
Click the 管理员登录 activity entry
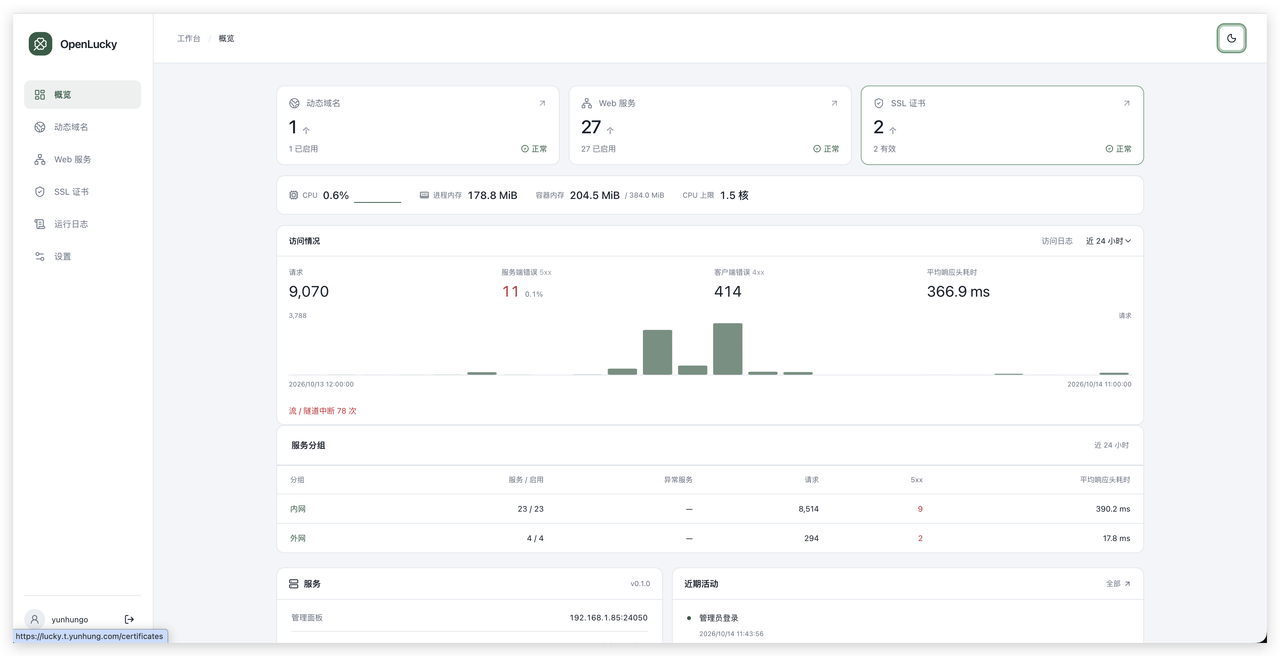point(719,618)
